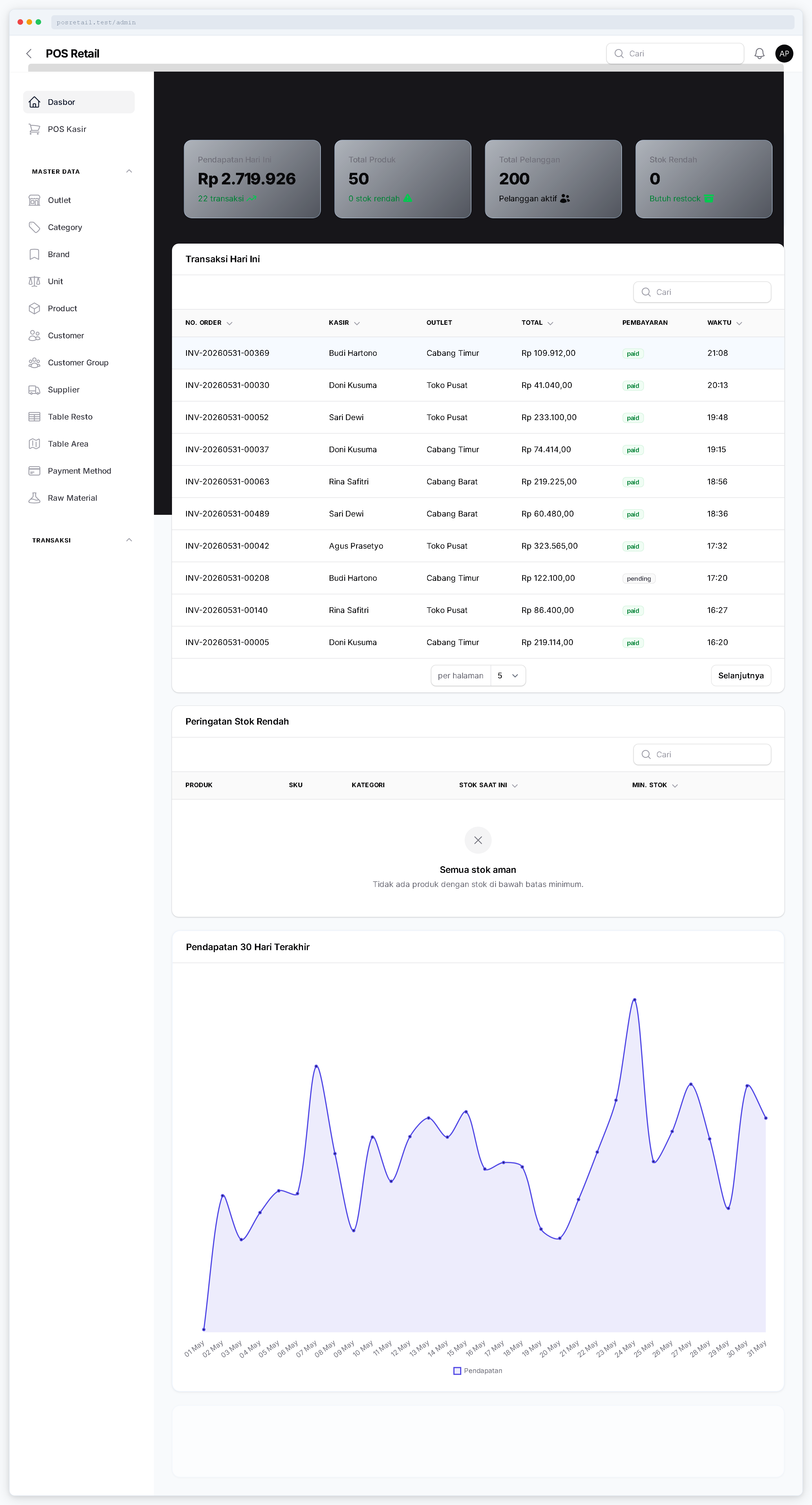Viewport: 812px width, 1505px height.
Task: Toggle the Pendapatan legend in the chart
Action: click(478, 1371)
